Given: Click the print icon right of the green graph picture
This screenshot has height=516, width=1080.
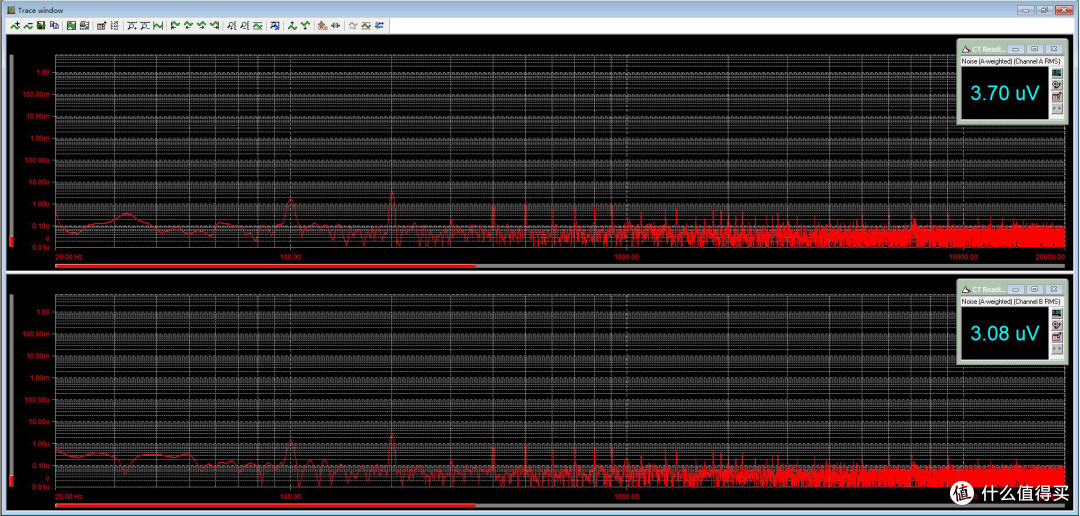Looking at the screenshot, I should [x=84, y=26].
